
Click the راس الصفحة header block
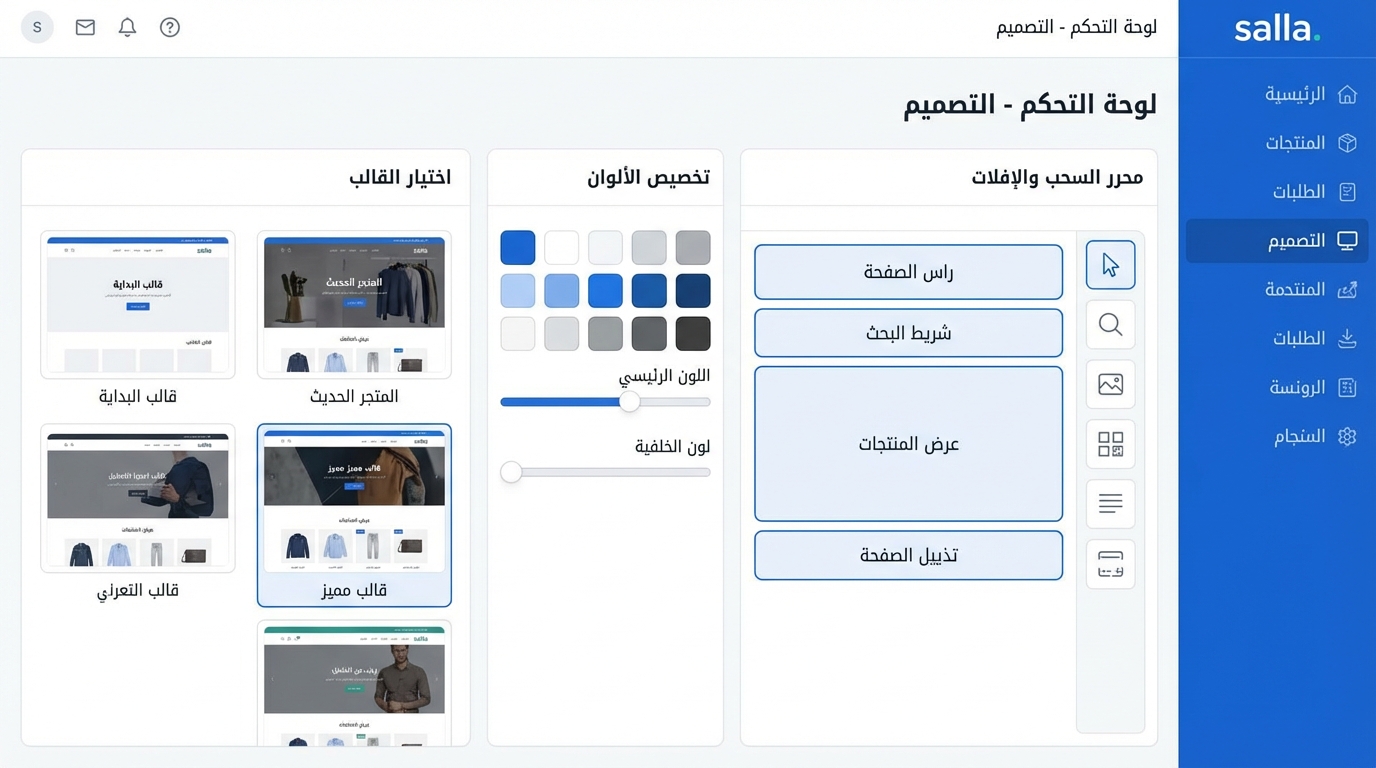pos(908,271)
